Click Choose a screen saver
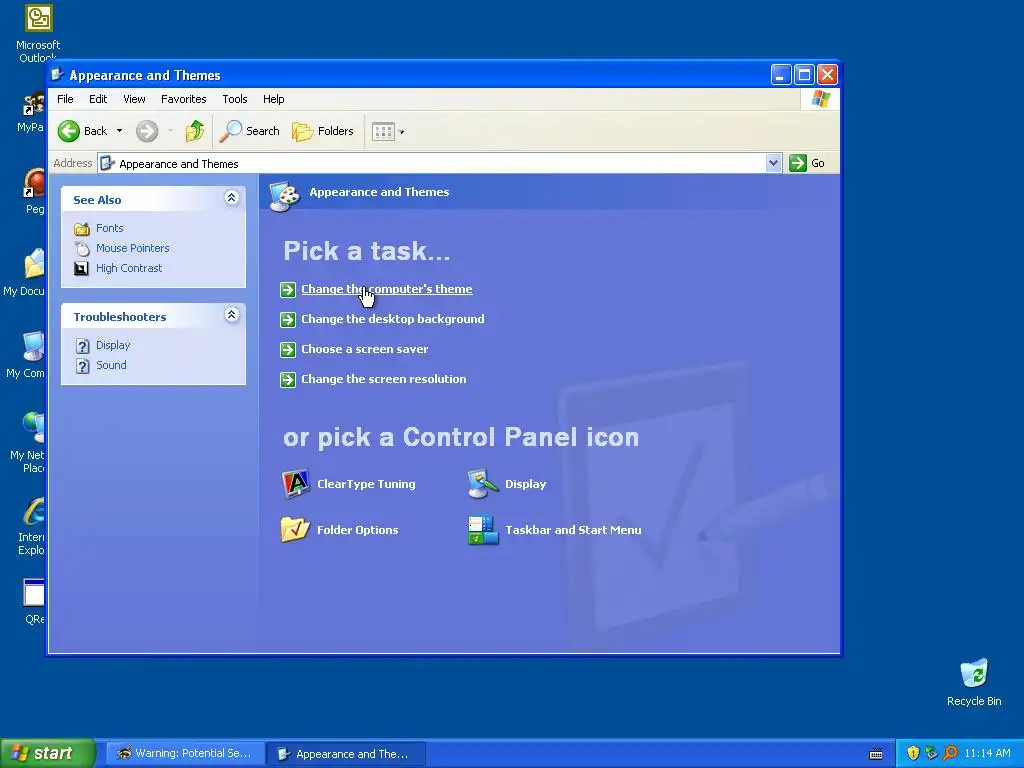 tap(364, 349)
